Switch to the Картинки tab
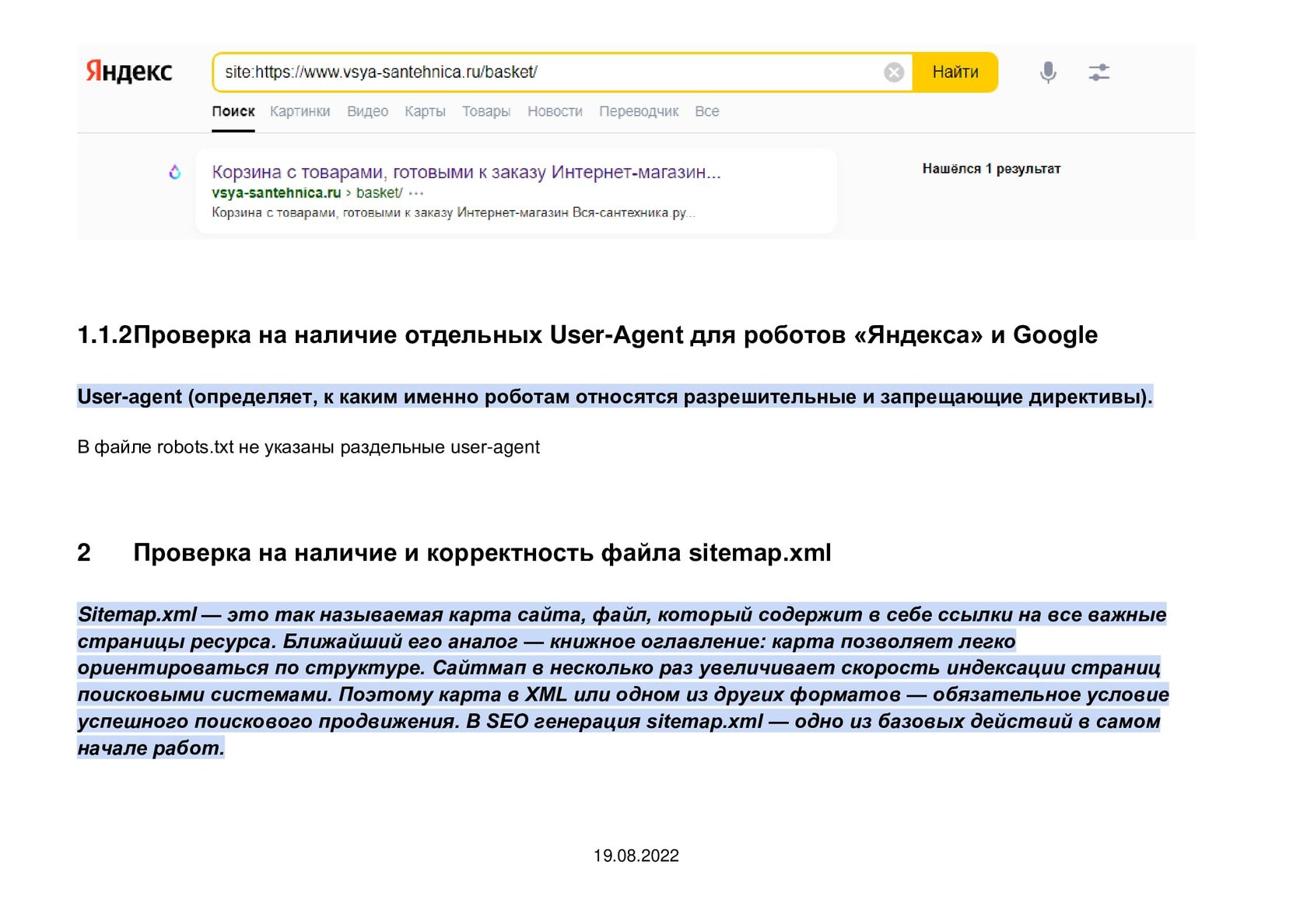This screenshot has width=1307, height=924. [300, 111]
